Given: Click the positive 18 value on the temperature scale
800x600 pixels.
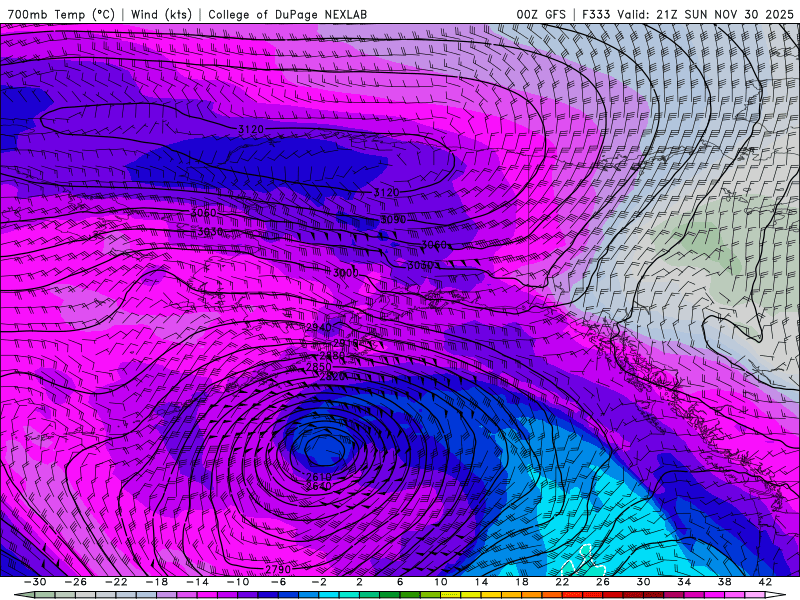Looking at the screenshot, I should pos(521,582).
